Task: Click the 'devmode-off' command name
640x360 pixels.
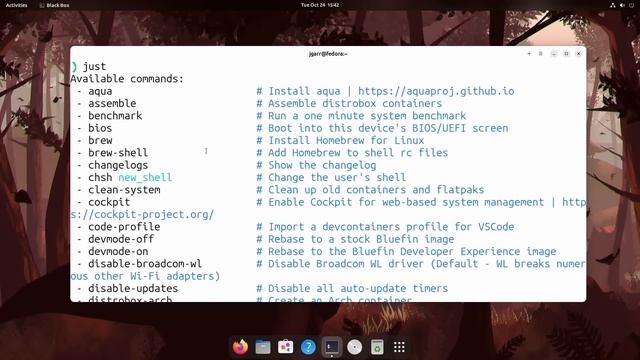Action: point(121,239)
